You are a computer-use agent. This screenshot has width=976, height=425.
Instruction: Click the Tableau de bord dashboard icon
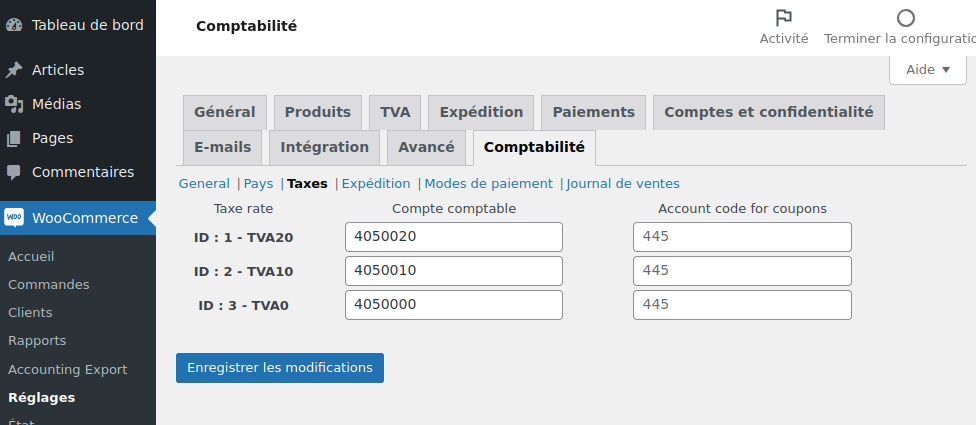tap(14, 25)
